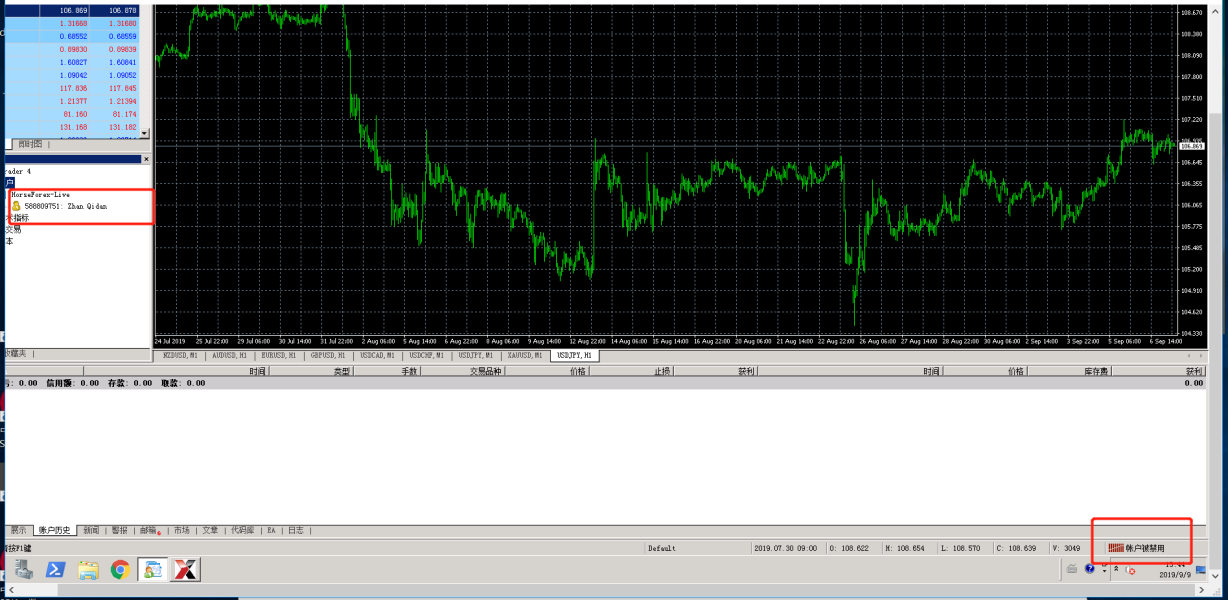
Task: Switch to the EURUSD,H1 chart tab
Action: point(278,355)
